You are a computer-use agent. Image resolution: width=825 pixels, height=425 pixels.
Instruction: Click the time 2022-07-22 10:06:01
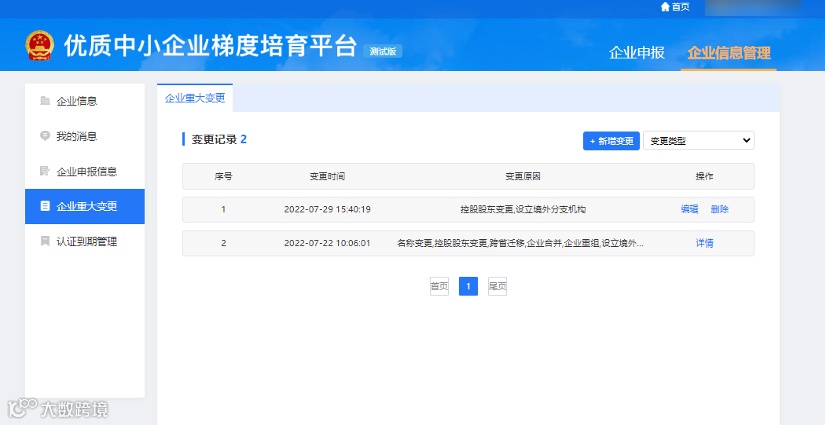pos(327,243)
